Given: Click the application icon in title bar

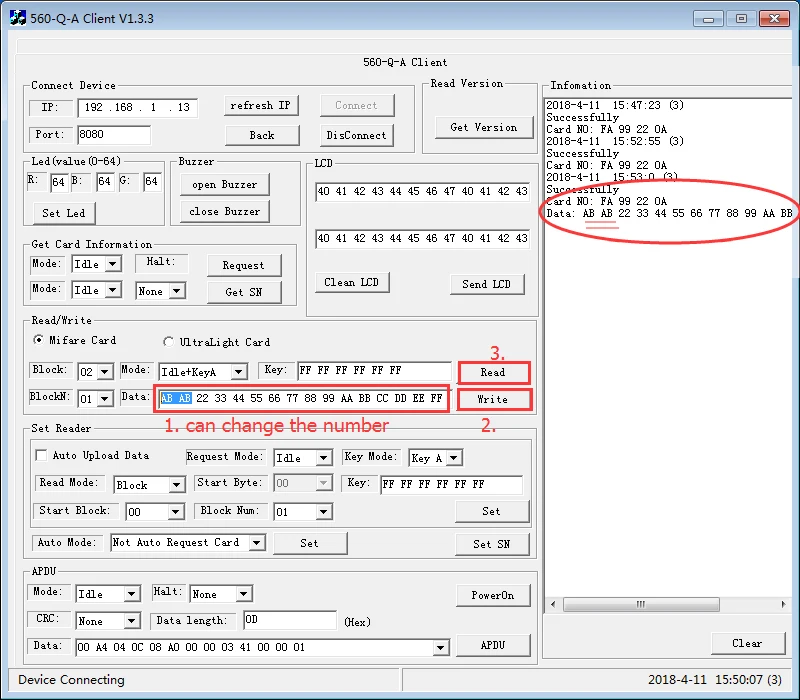Looking at the screenshot, I should click(18, 18).
